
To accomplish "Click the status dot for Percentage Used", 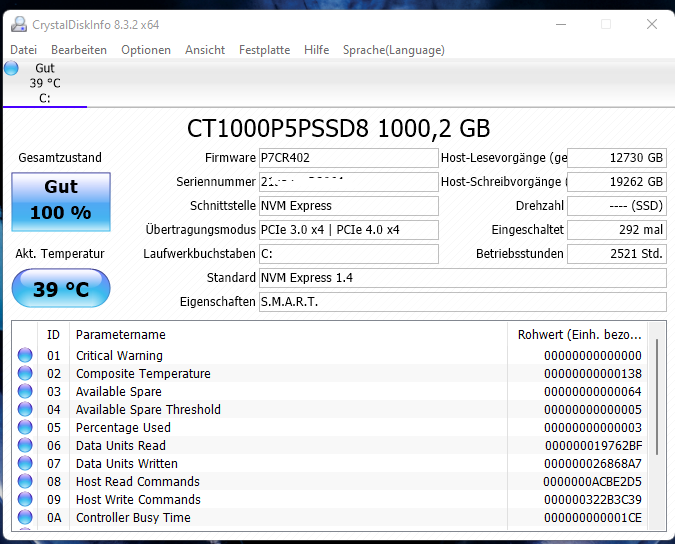I will (x=25, y=427).
